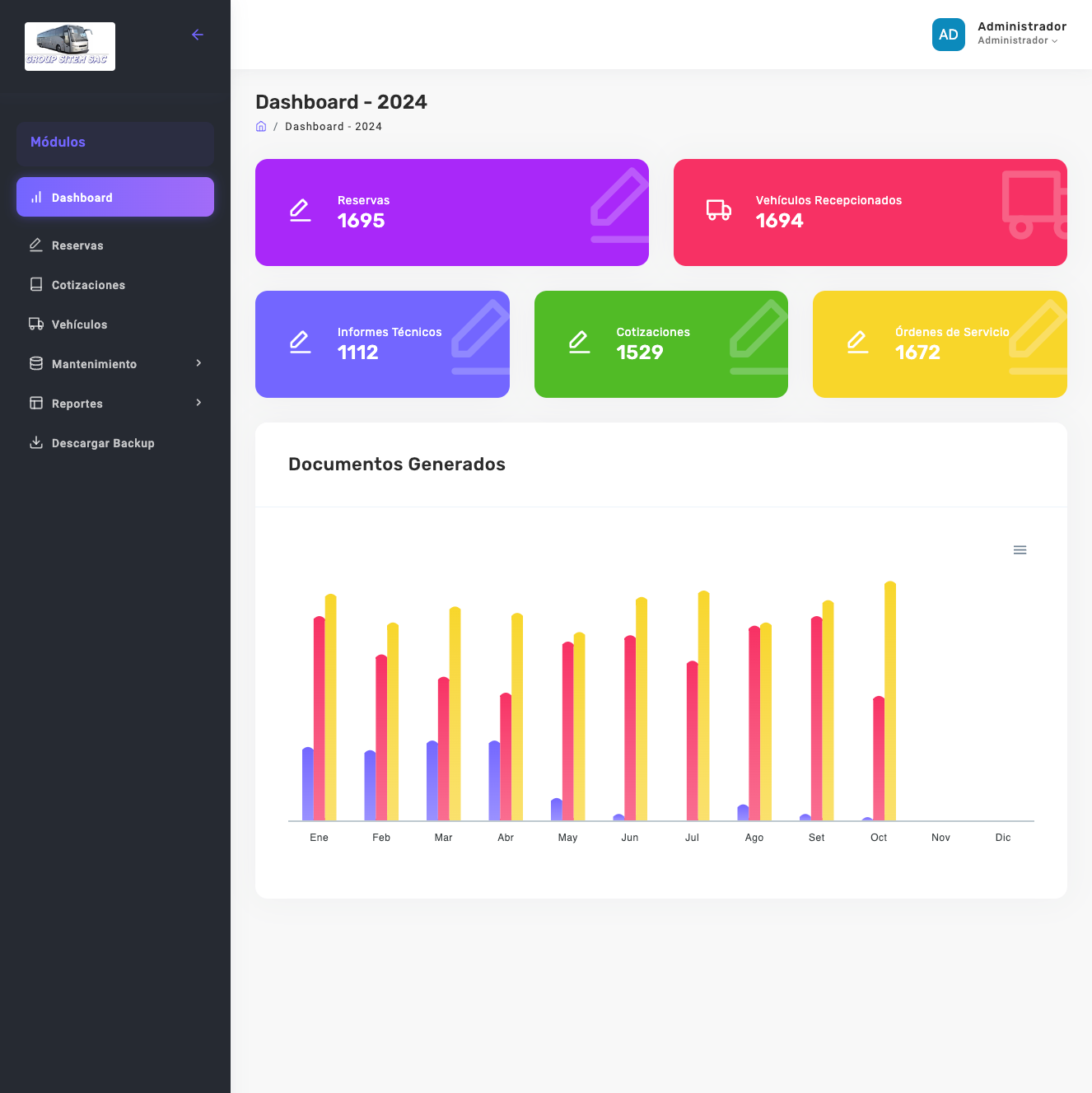
Task: Open the Informes Técnicos 1112 card
Action: pyautogui.click(x=382, y=344)
